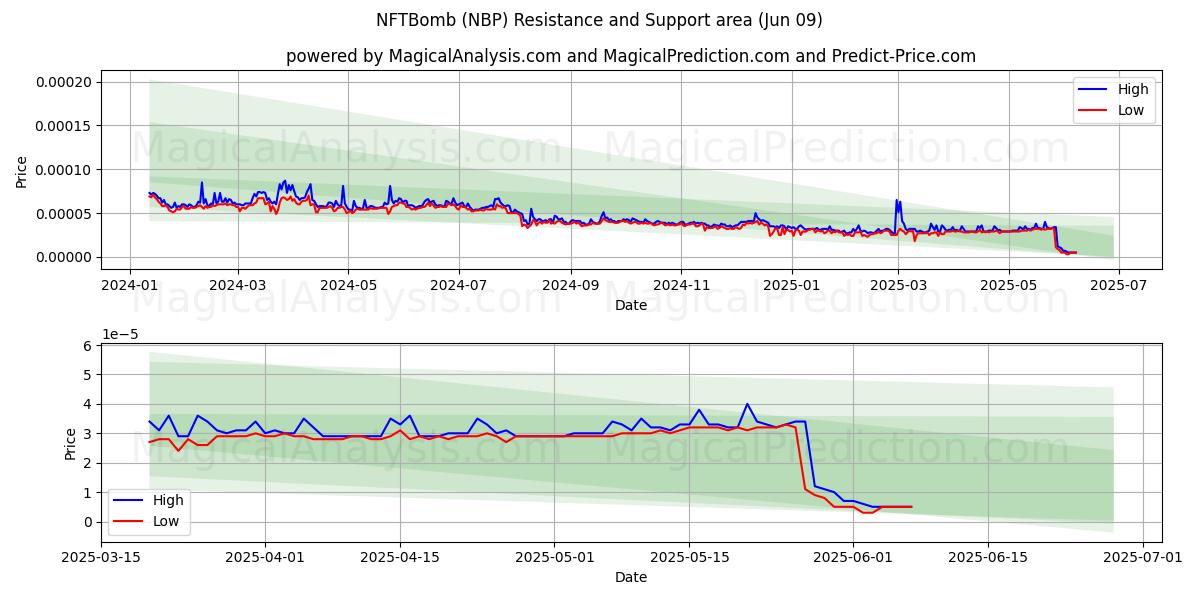The image size is (1200, 600).
Task: Click the '2024-05' tick label on the top chart
Action: pos(348,285)
